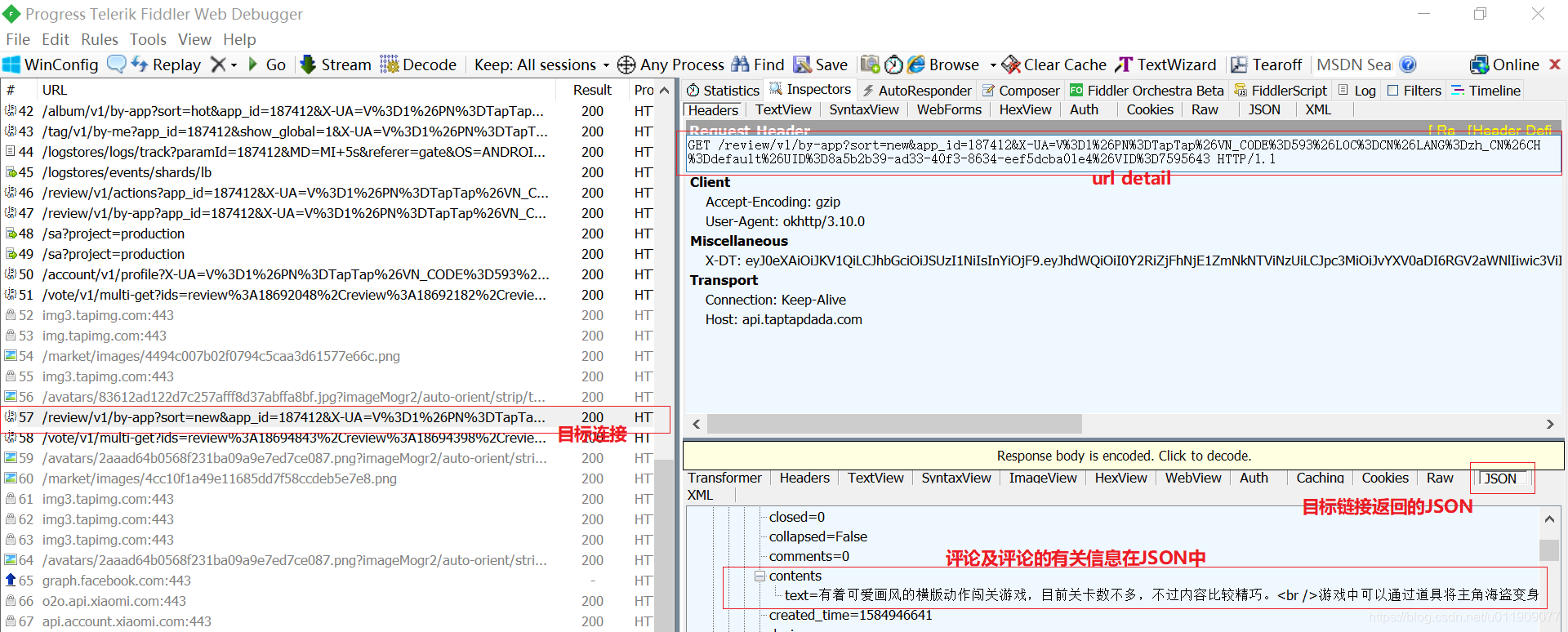Open the Timeline tab
This screenshot has width=1568, height=632.
[1486, 91]
